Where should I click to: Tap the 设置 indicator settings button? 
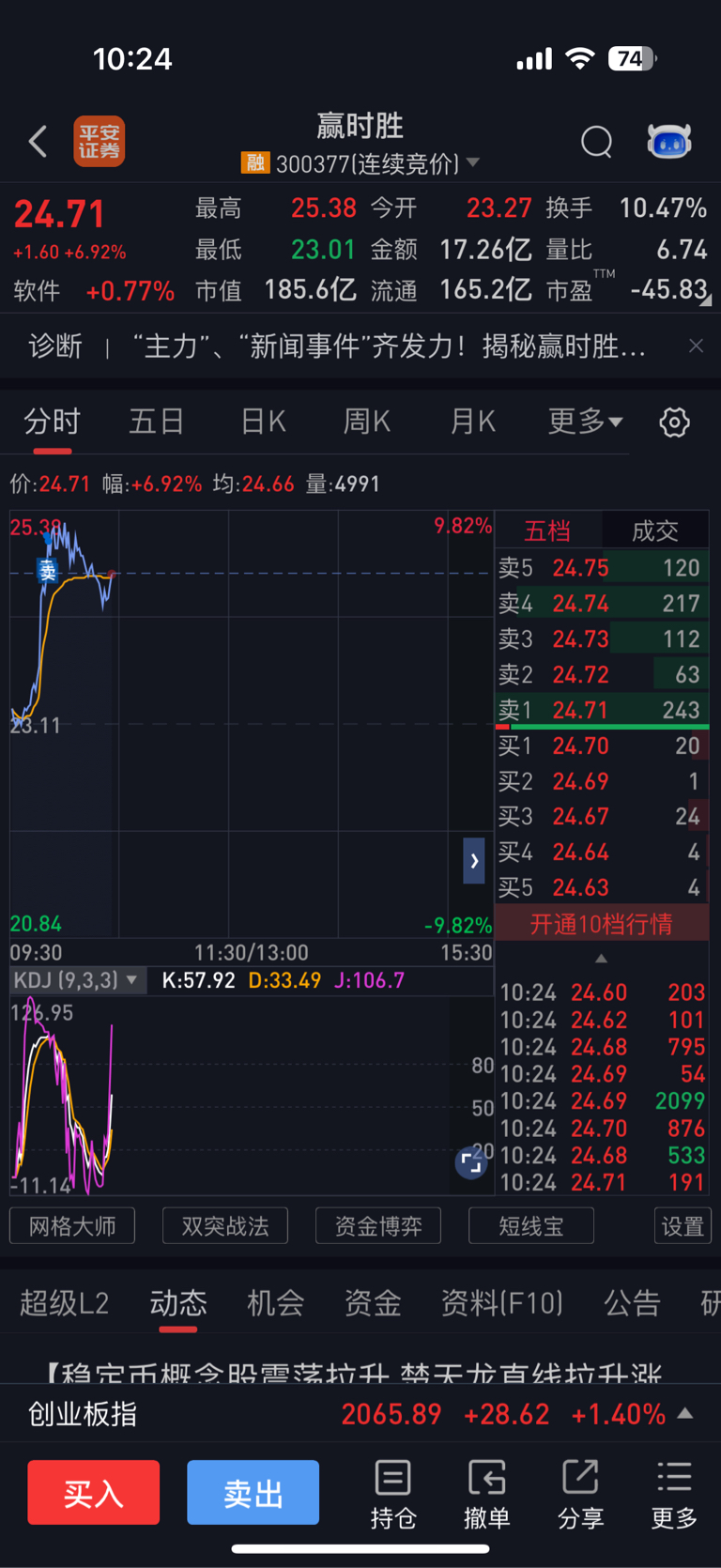[683, 1226]
